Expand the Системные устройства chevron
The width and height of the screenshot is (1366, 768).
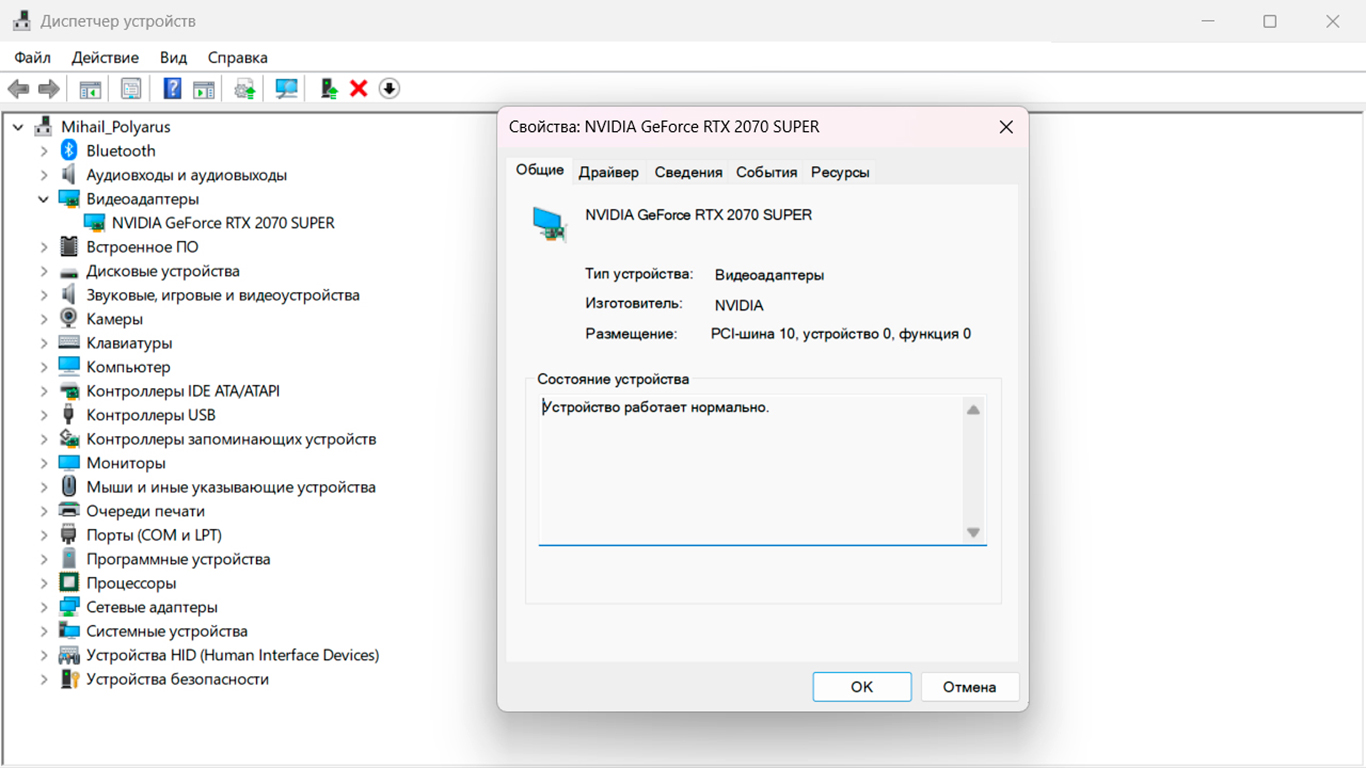43,631
